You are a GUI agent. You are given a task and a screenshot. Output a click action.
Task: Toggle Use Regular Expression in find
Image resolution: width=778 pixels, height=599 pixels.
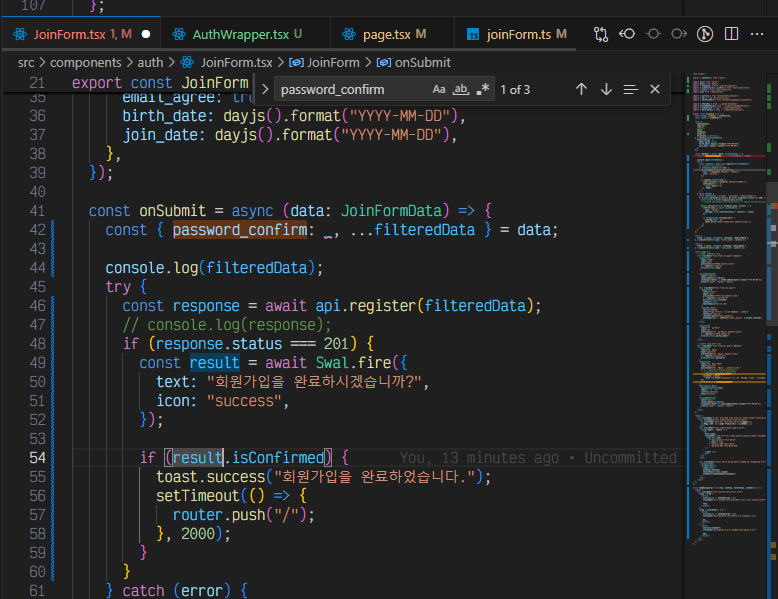[482, 89]
